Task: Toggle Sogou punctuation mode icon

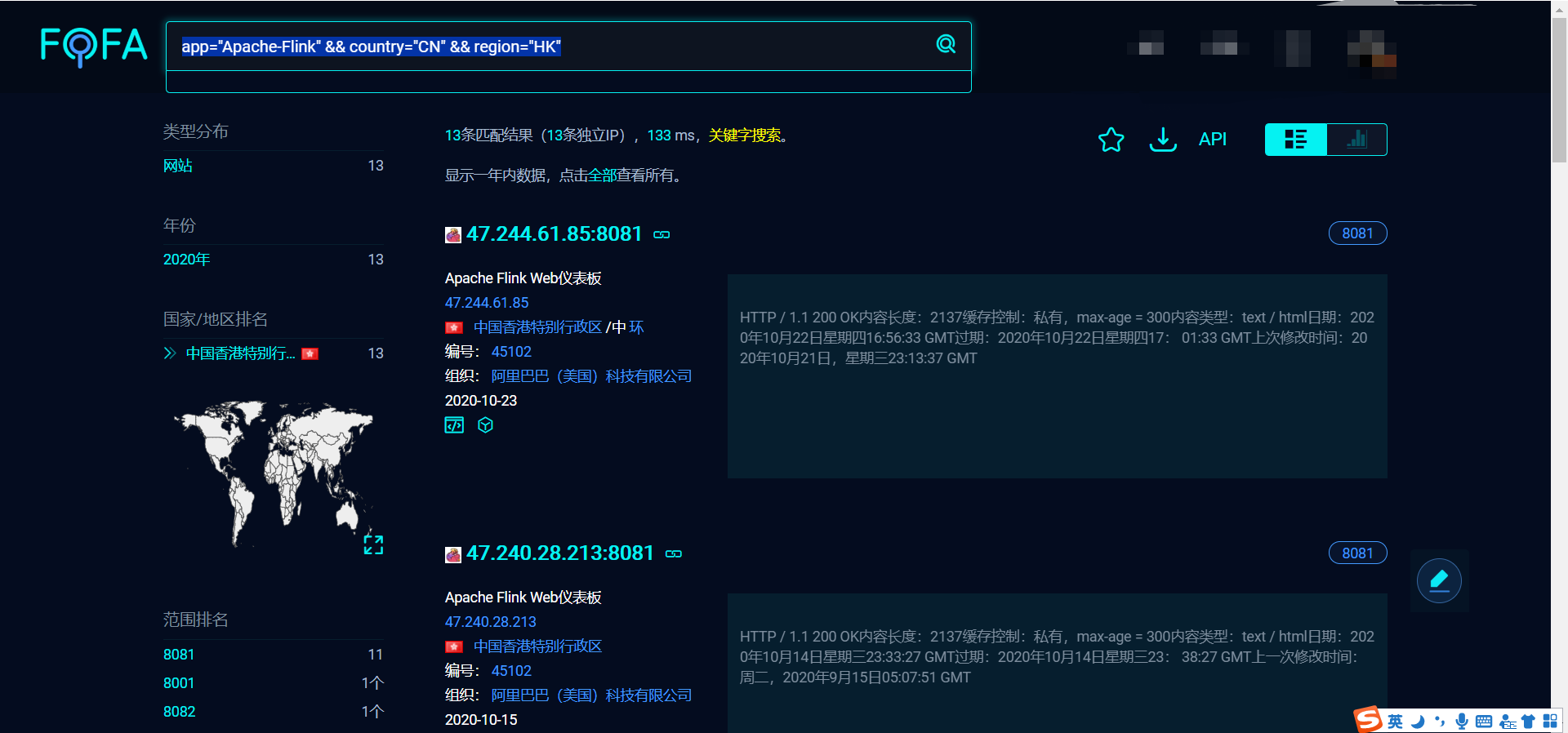Action: pos(1439,722)
